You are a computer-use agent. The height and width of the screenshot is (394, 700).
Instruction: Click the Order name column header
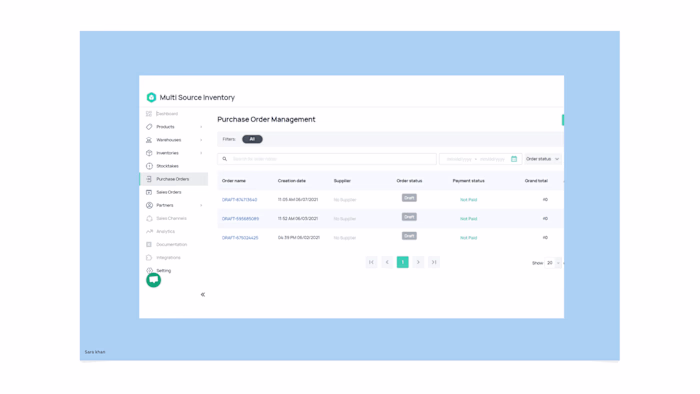pos(234,181)
